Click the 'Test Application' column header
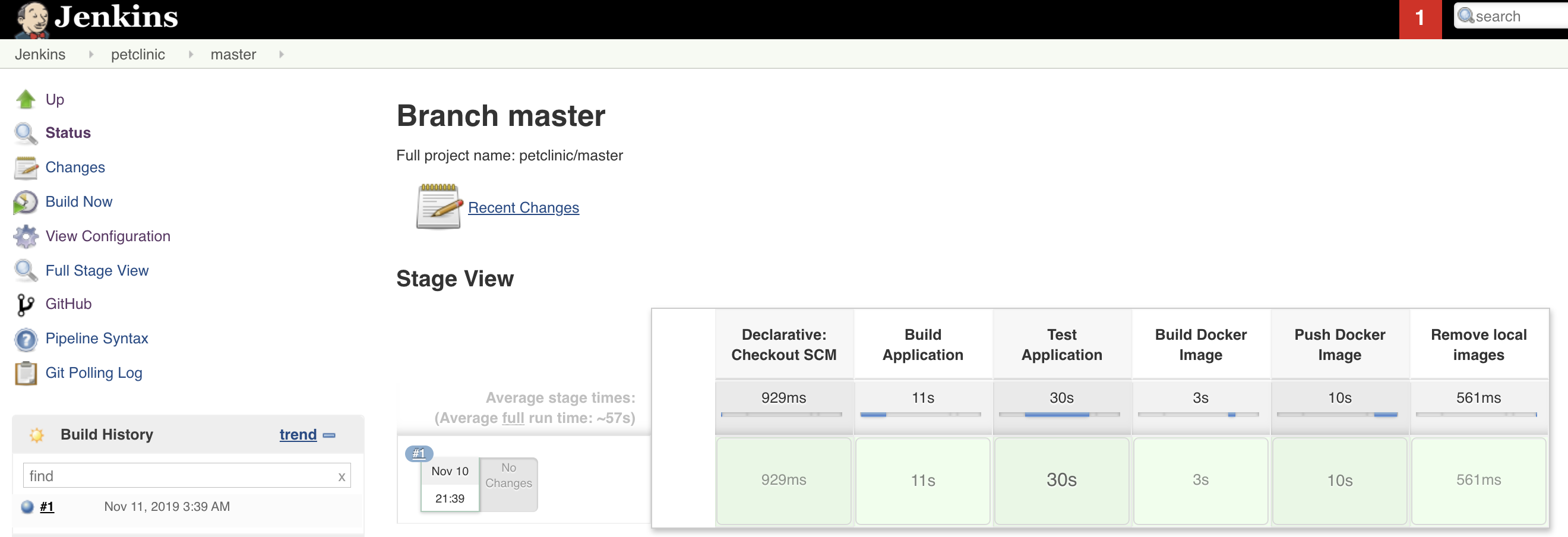Screen dimensions: 1568x537 [1061, 345]
